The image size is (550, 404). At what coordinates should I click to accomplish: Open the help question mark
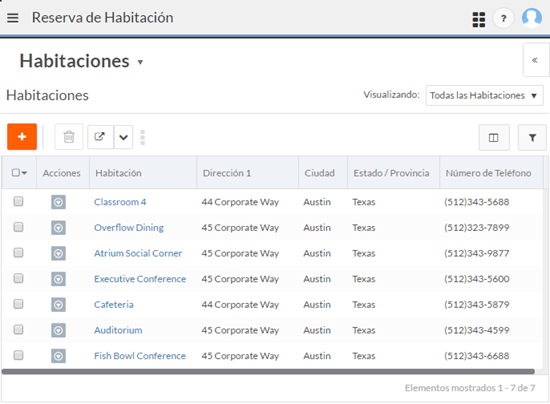tap(503, 18)
